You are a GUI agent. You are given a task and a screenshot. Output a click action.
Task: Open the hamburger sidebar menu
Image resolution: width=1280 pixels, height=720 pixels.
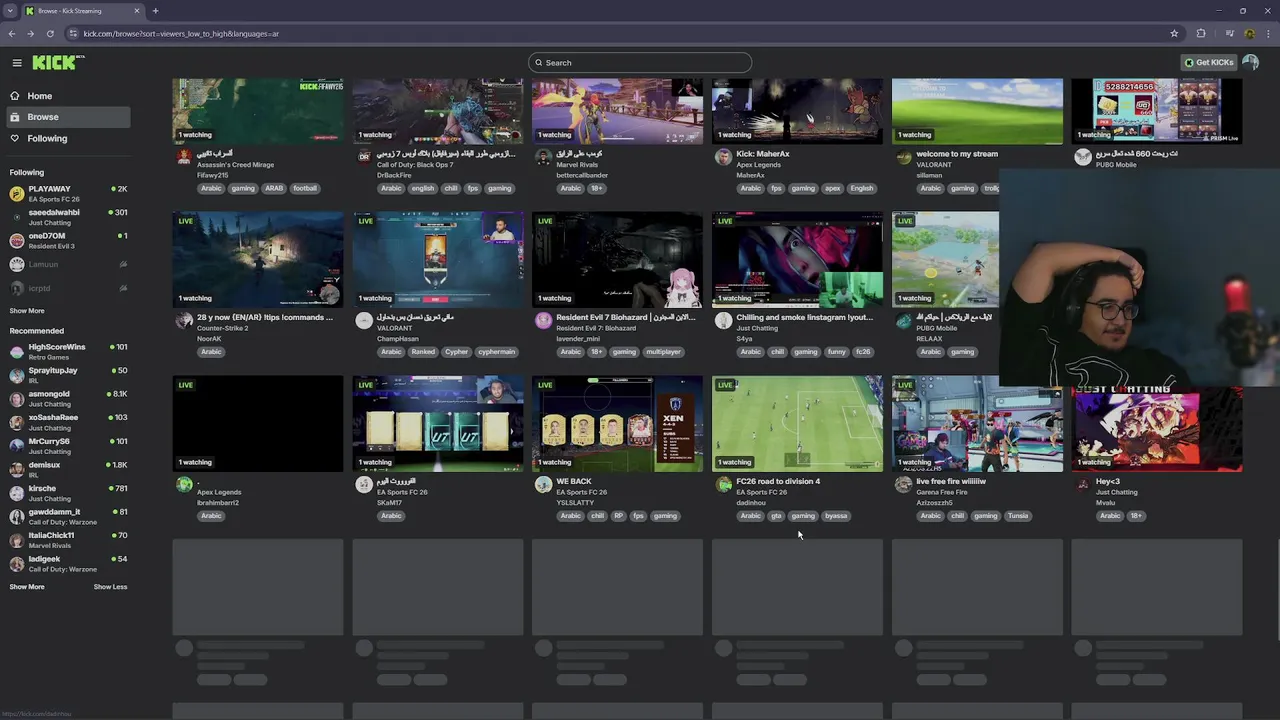point(17,62)
